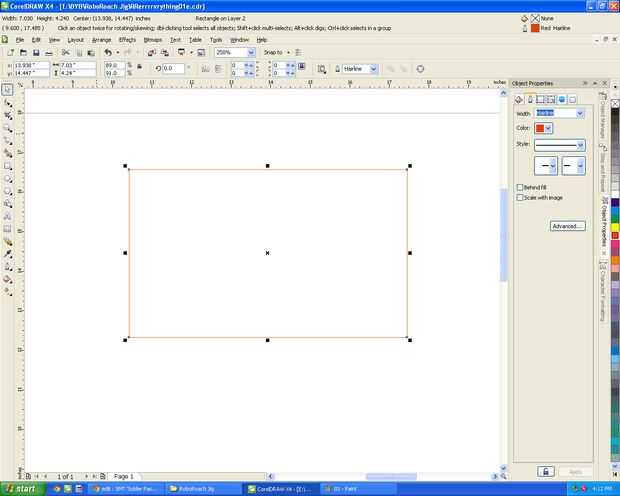Click the Windows start button
620x496 pixels.
pyautogui.click(x=22, y=489)
